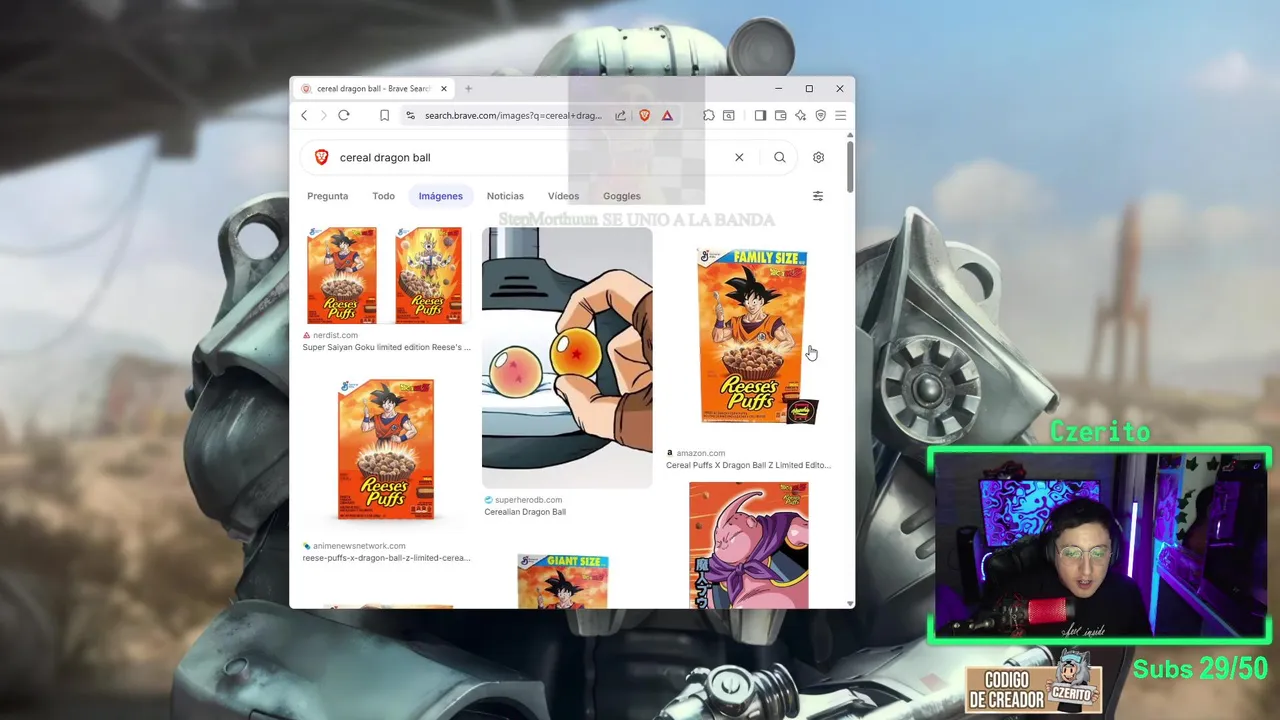Open the Brave Wallet icon
Image resolution: width=1280 pixels, height=720 pixels.
pyautogui.click(x=780, y=116)
